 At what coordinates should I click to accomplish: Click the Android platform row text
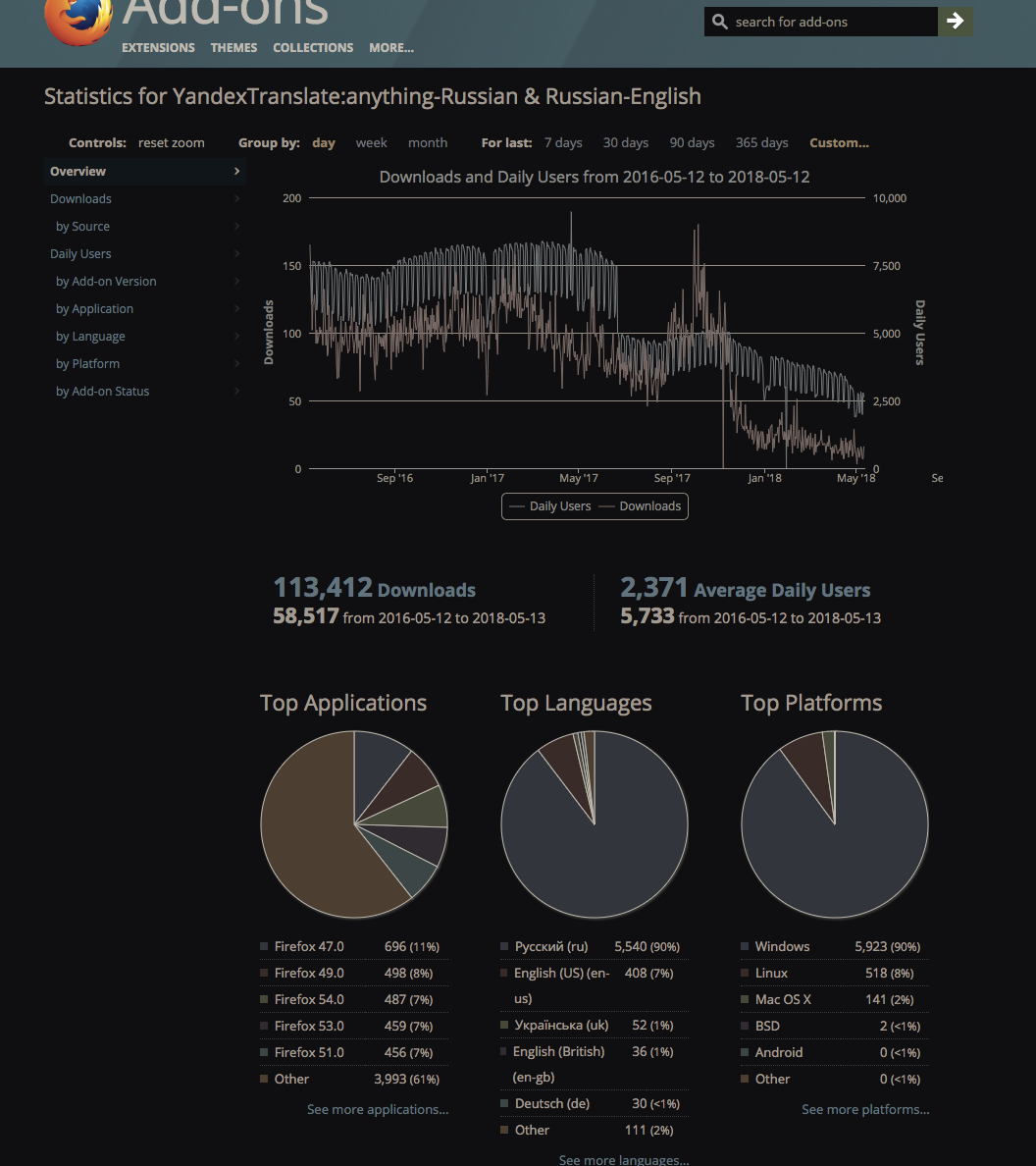(x=779, y=1052)
